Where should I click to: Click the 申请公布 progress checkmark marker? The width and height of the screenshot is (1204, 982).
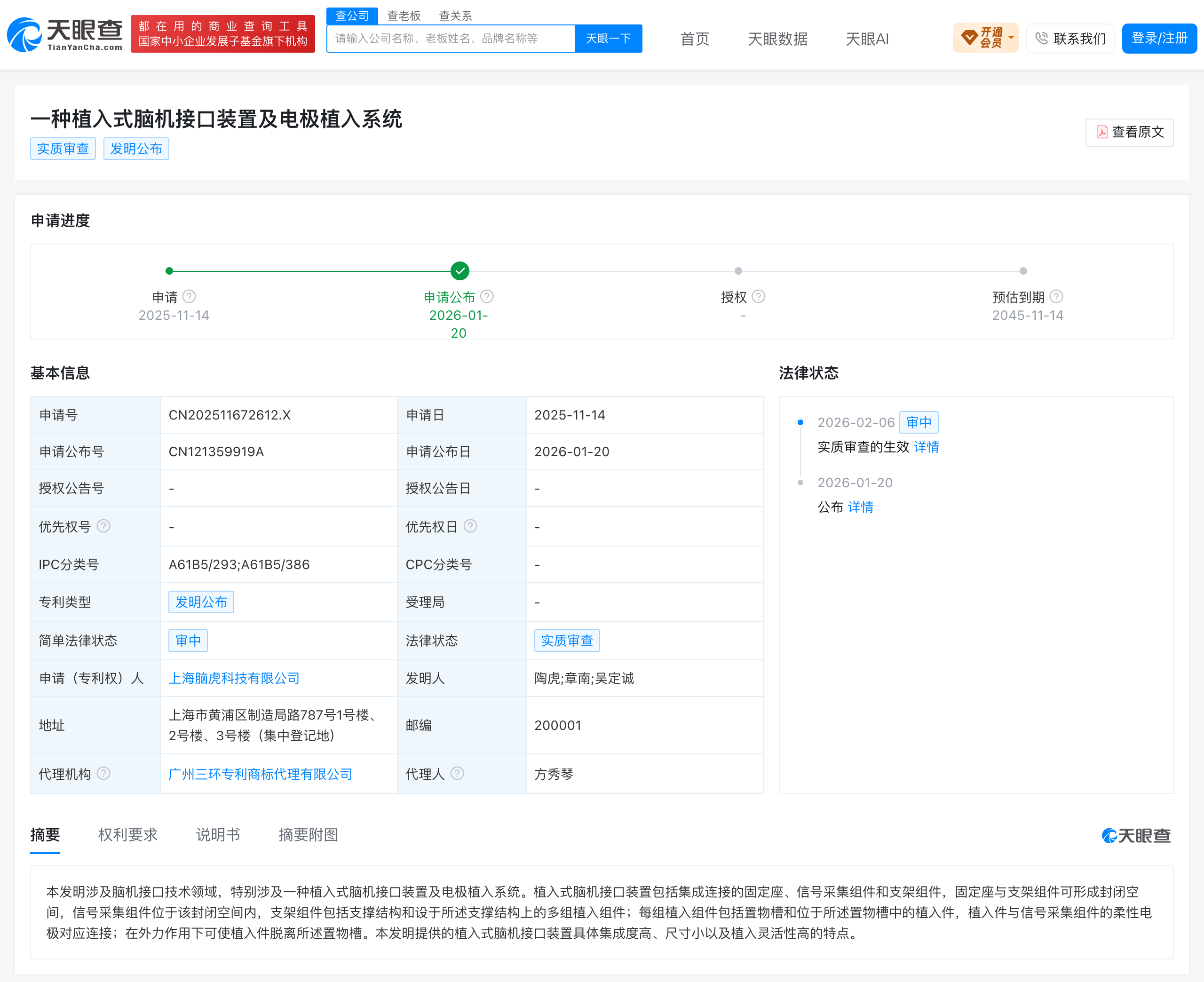460,271
